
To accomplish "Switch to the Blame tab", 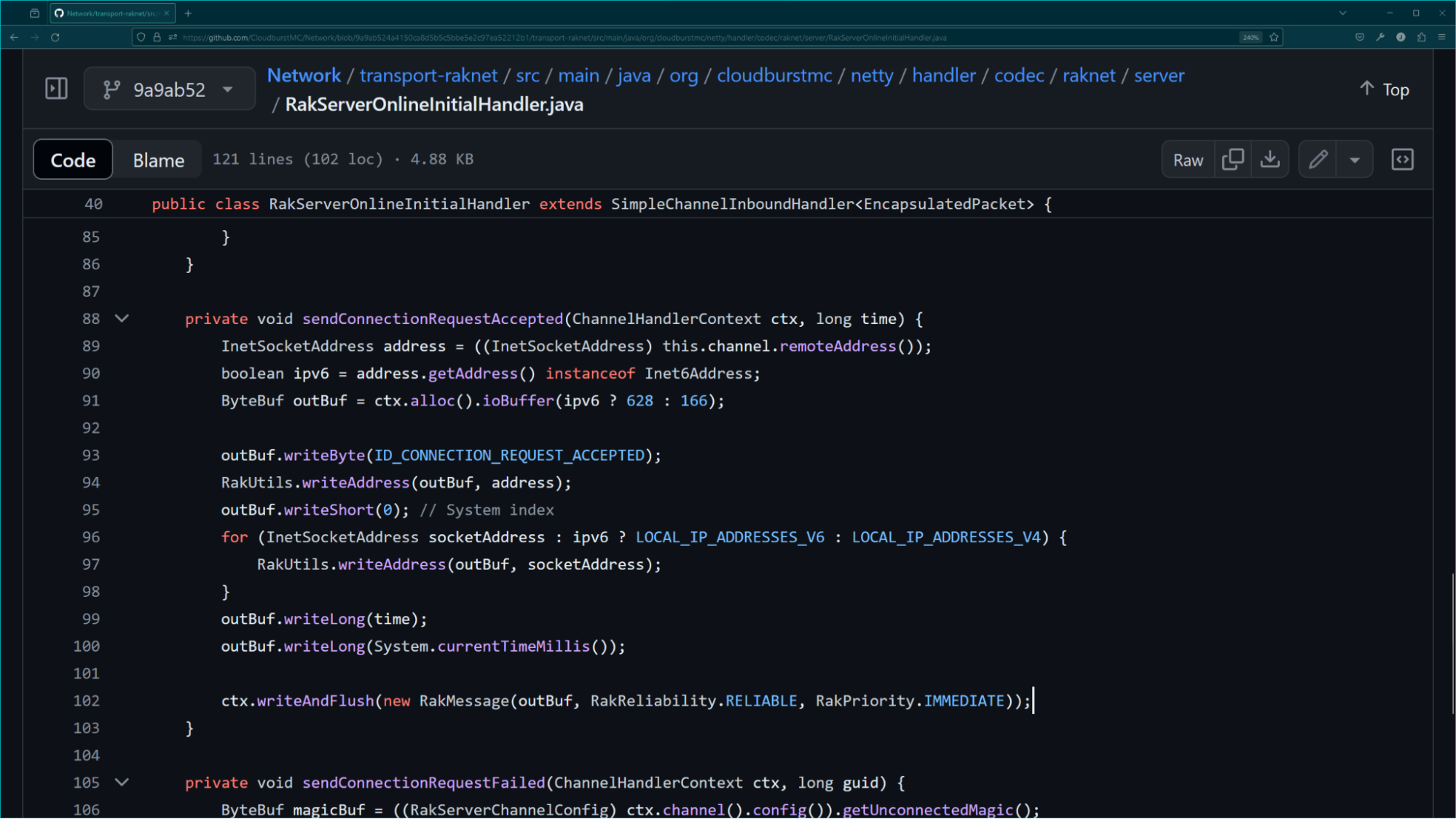I will click(x=157, y=159).
